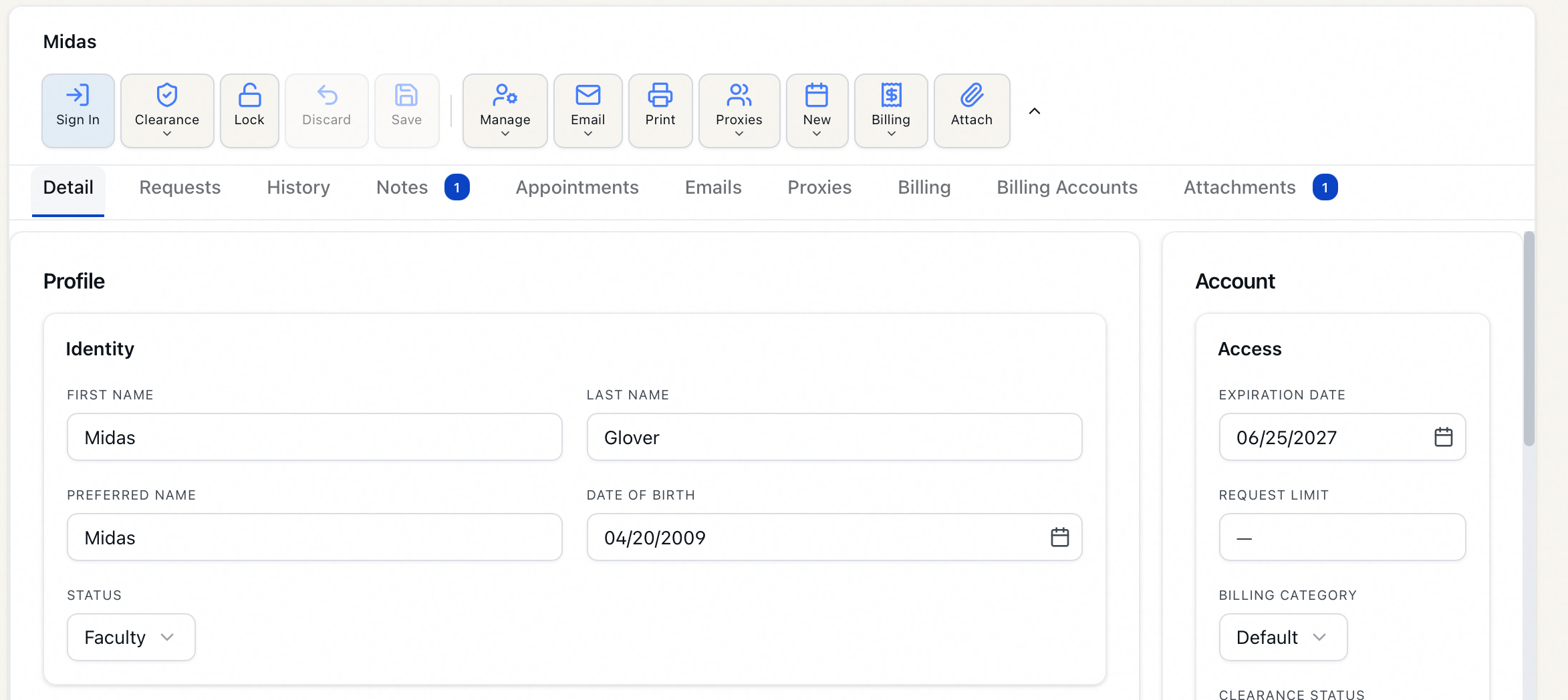Click the Request Limit field
The height and width of the screenshot is (700, 1568).
(1343, 537)
